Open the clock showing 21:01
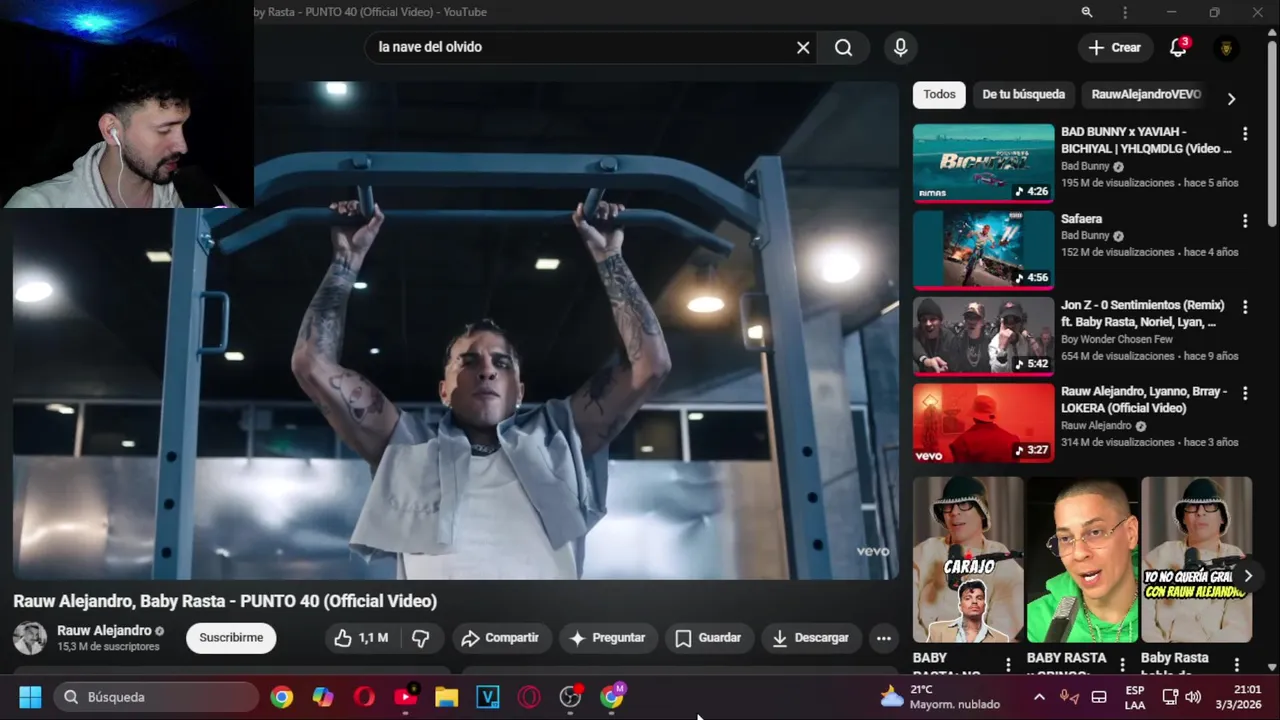 pyautogui.click(x=1240, y=697)
